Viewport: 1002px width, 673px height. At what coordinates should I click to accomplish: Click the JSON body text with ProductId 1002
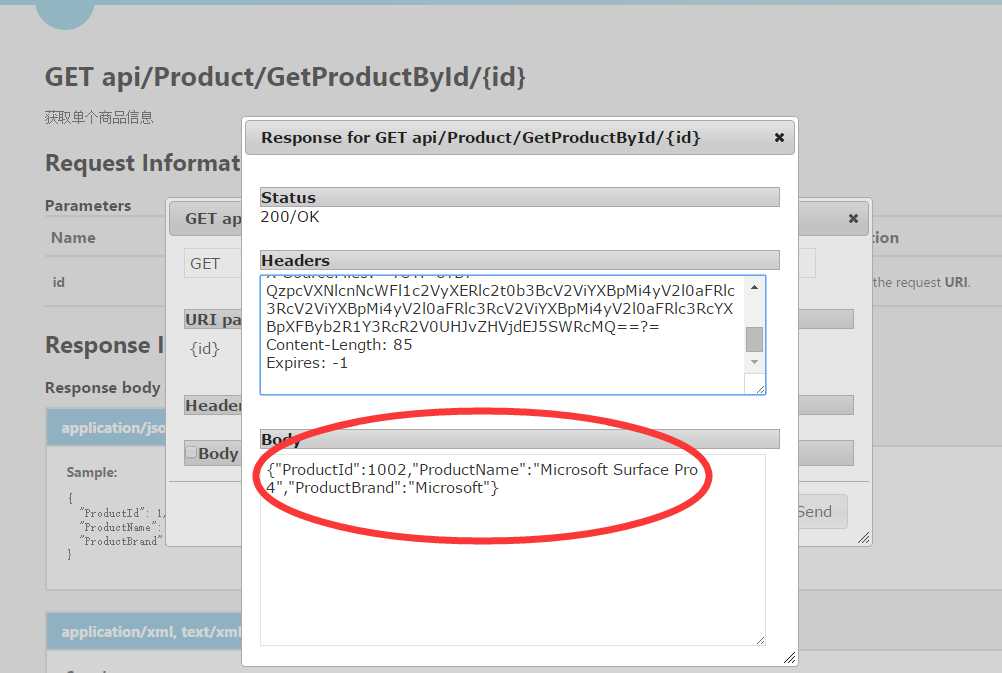point(482,478)
